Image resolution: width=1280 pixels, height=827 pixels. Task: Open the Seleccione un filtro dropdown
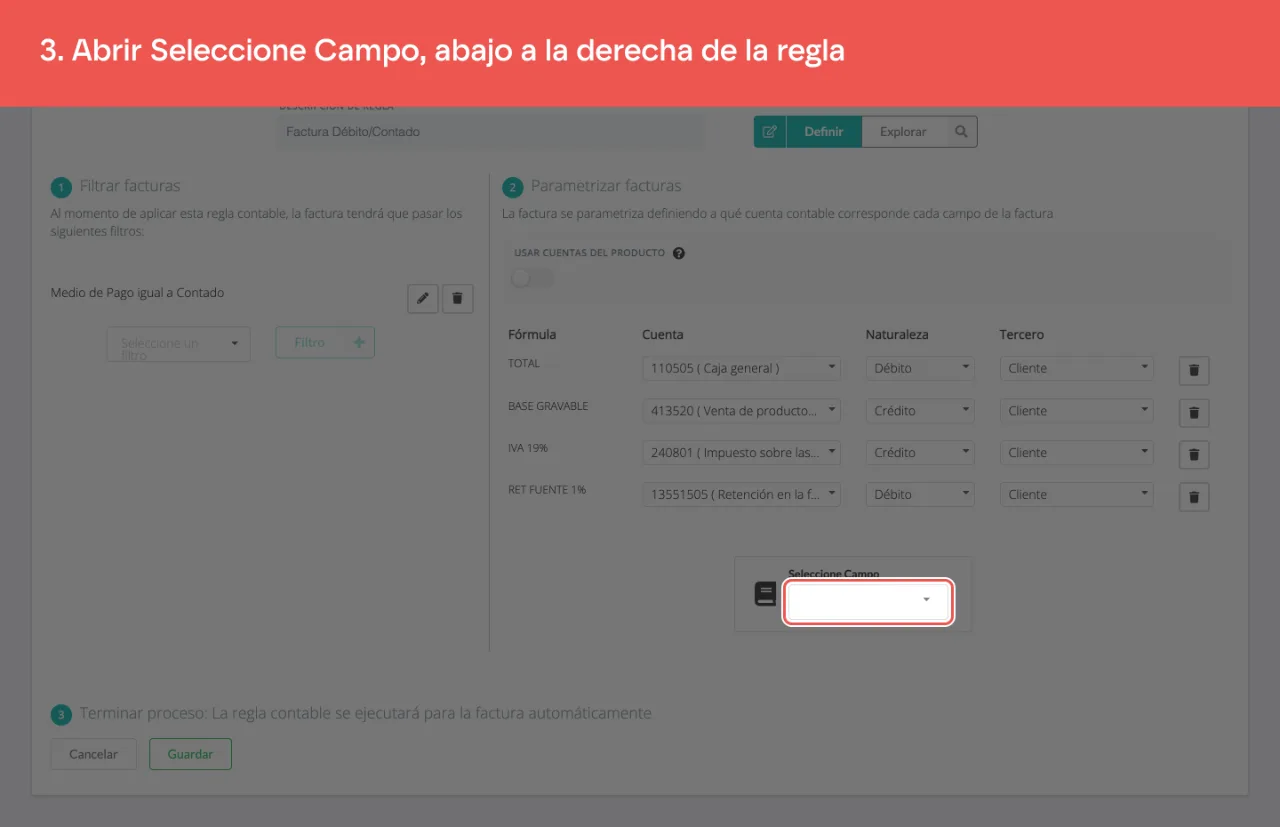[179, 343]
